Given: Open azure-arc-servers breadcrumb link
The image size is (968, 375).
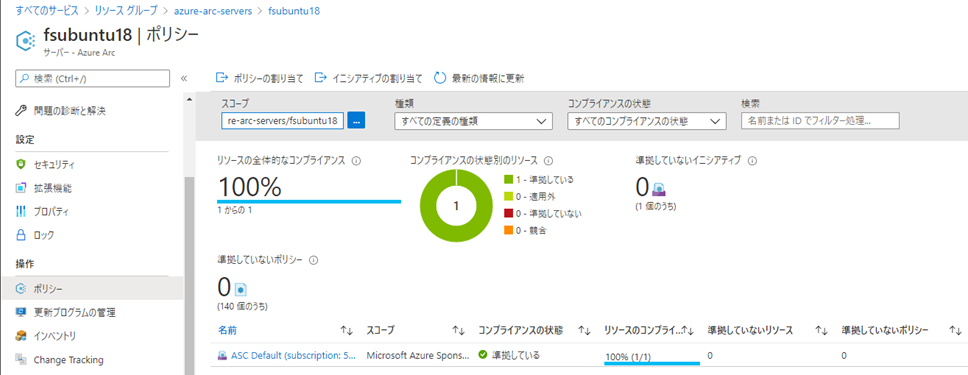Looking at the screenshot, I should point(213,11).
